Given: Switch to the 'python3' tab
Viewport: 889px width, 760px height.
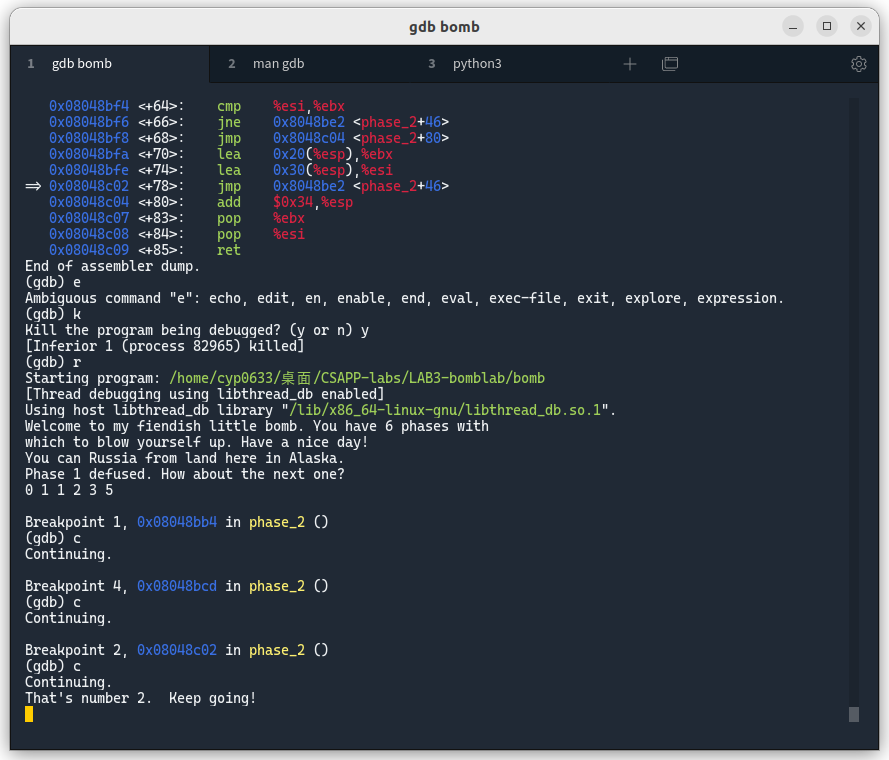Looking at the screenshot, I should pyautogui.click(x=477, y=64).
